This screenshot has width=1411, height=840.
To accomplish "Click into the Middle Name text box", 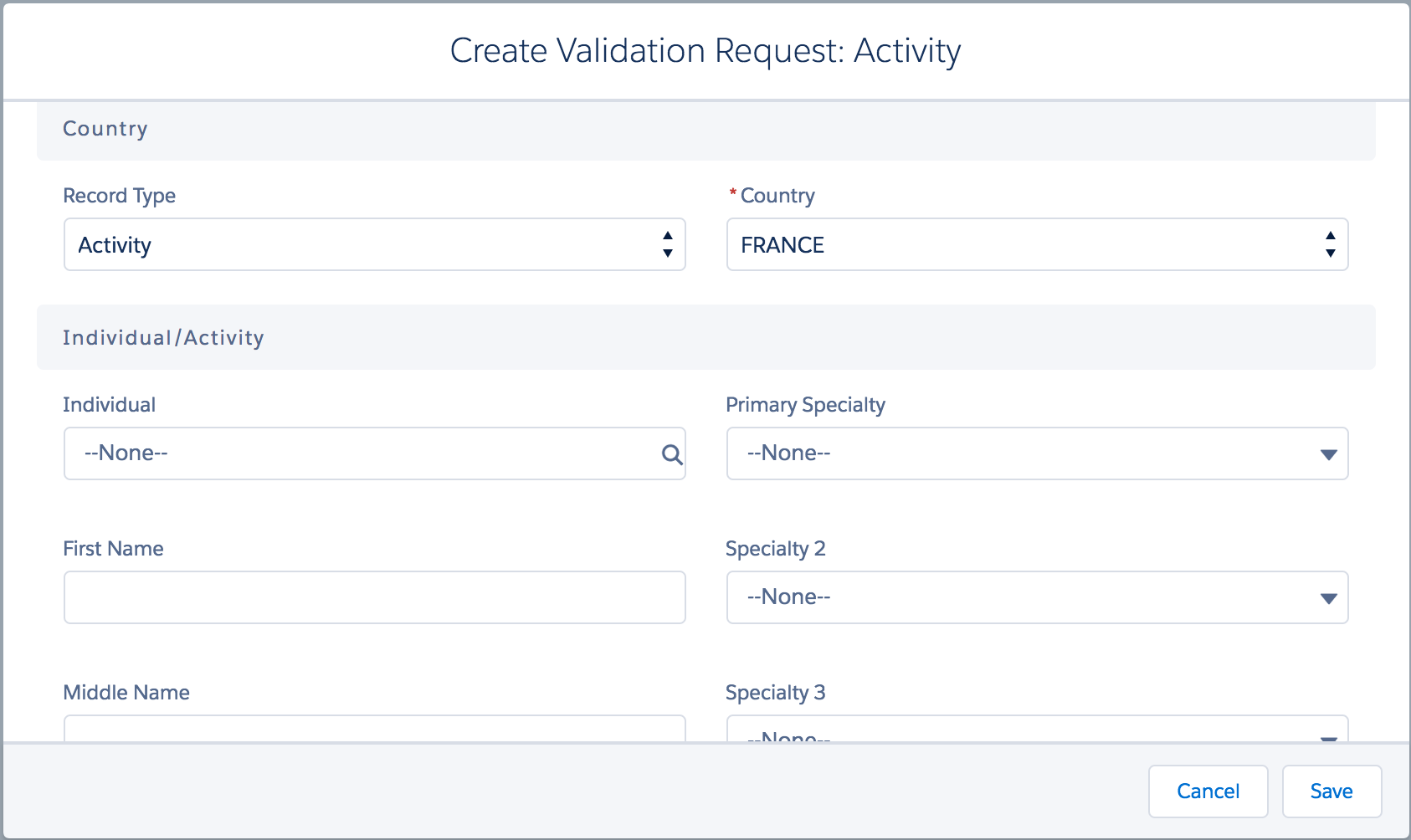I will tap(374, 729).
